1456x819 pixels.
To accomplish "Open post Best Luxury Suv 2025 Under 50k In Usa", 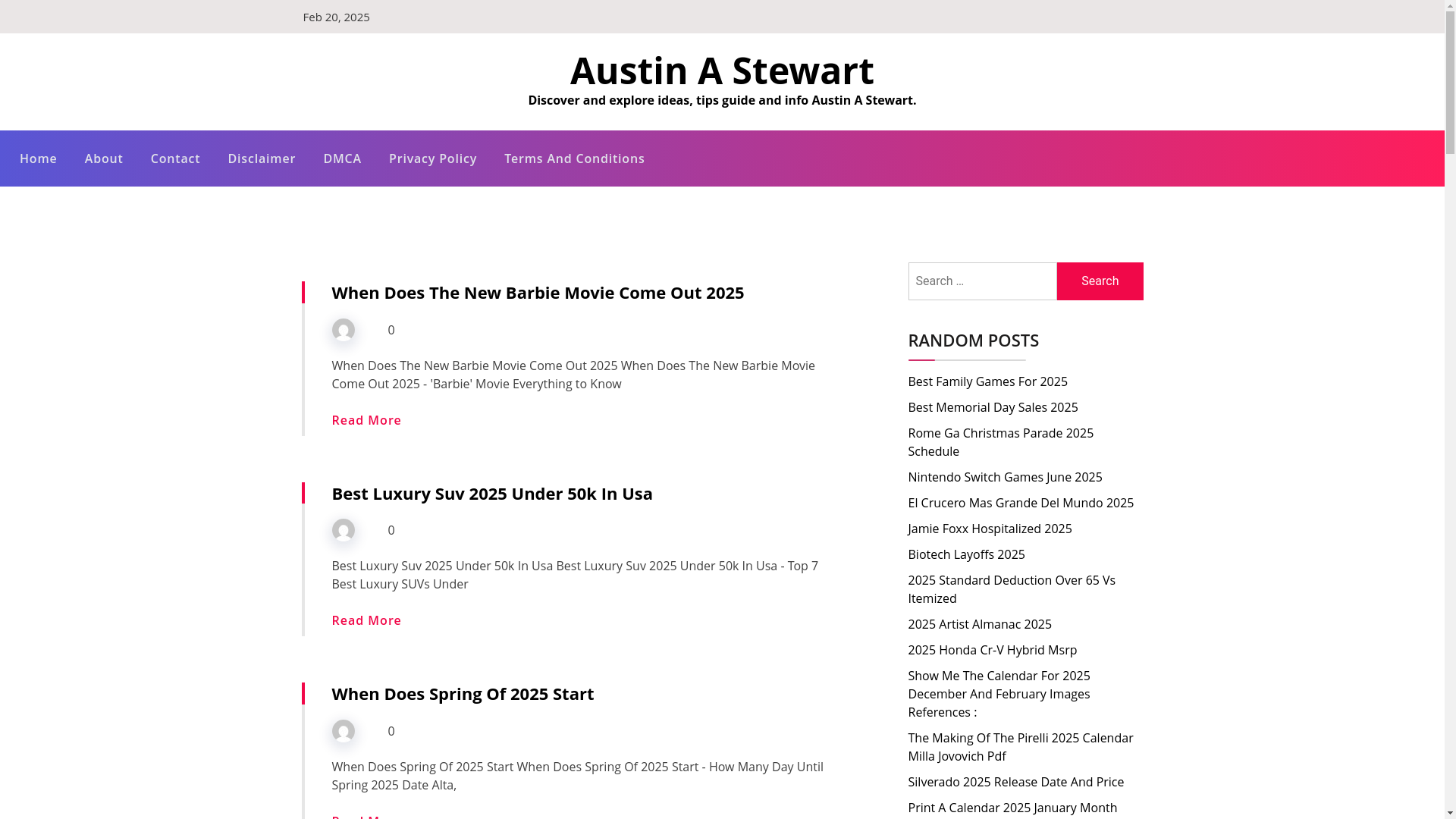I will click(x=492, y=493).
